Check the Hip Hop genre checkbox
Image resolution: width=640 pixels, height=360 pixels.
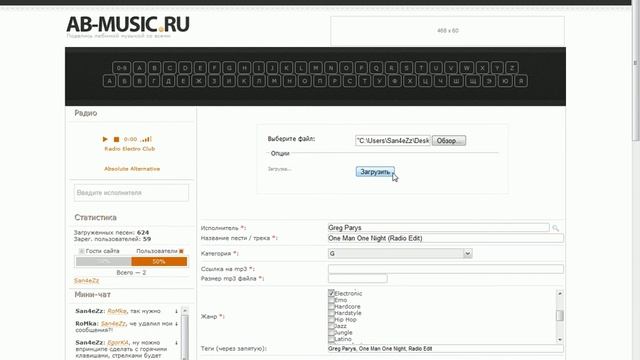tap(331, 319)
